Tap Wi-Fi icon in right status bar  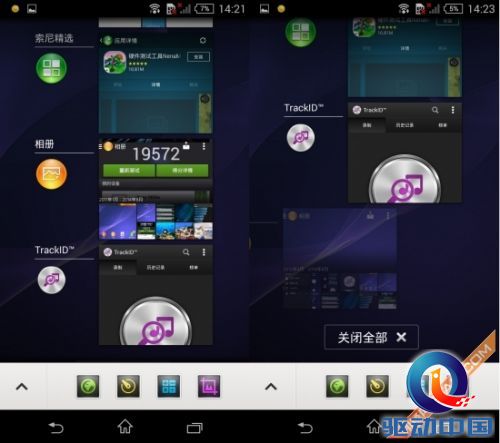404,9
